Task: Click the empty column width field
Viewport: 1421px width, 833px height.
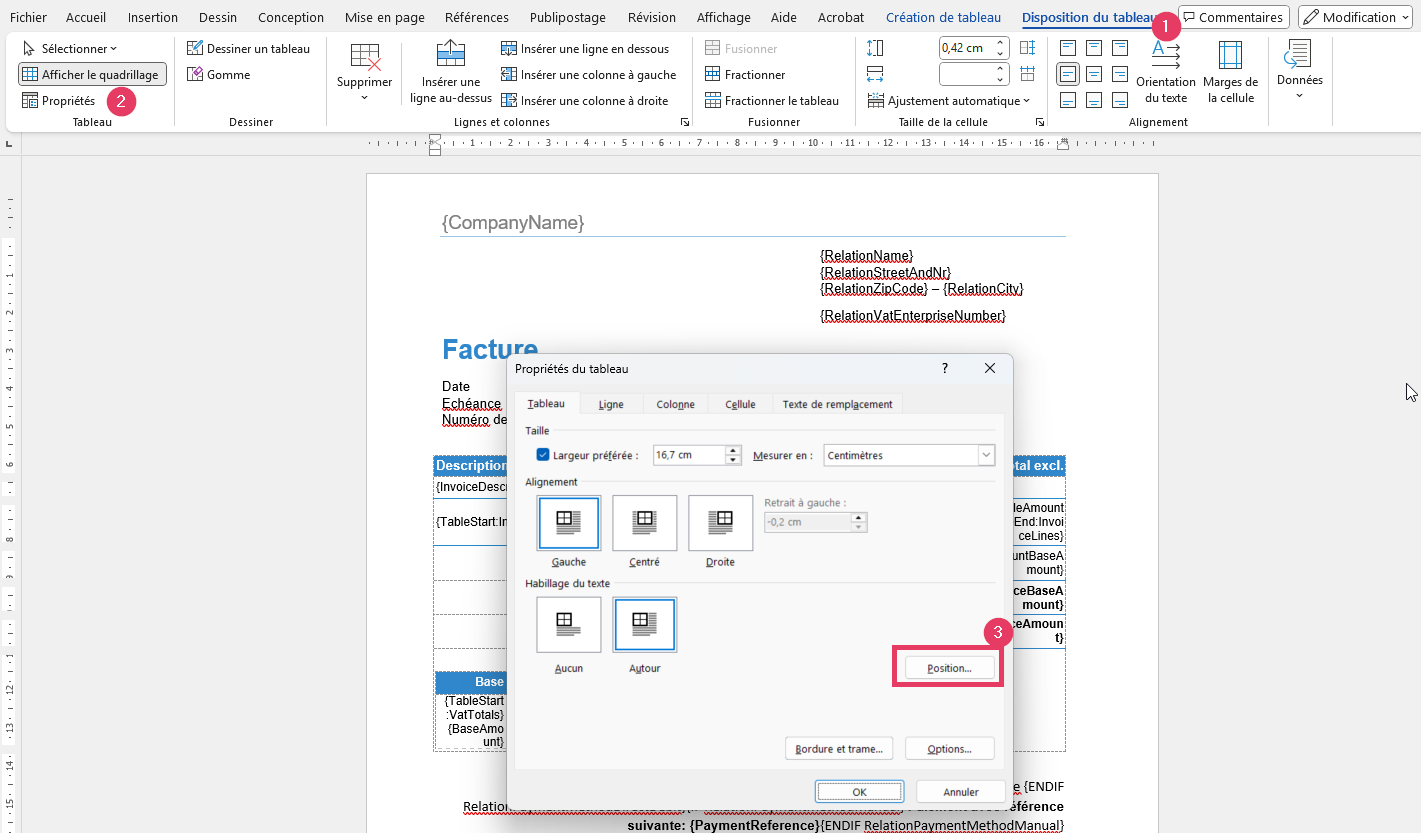Action: coord(965,74)
